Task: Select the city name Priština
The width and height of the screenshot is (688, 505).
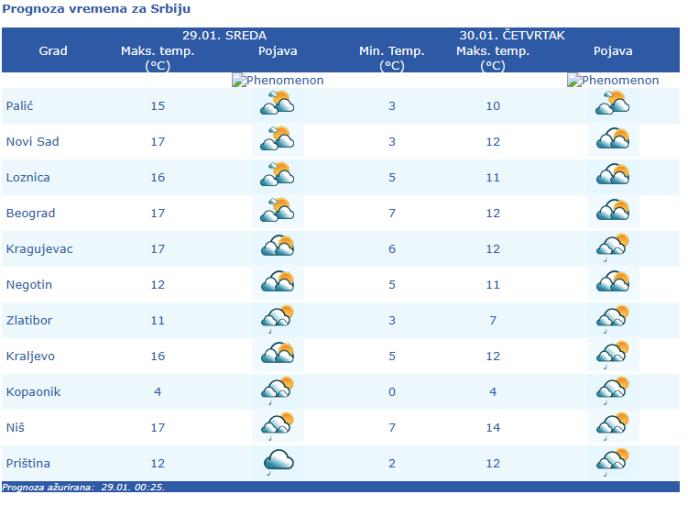Action: [x=28, y=463]
